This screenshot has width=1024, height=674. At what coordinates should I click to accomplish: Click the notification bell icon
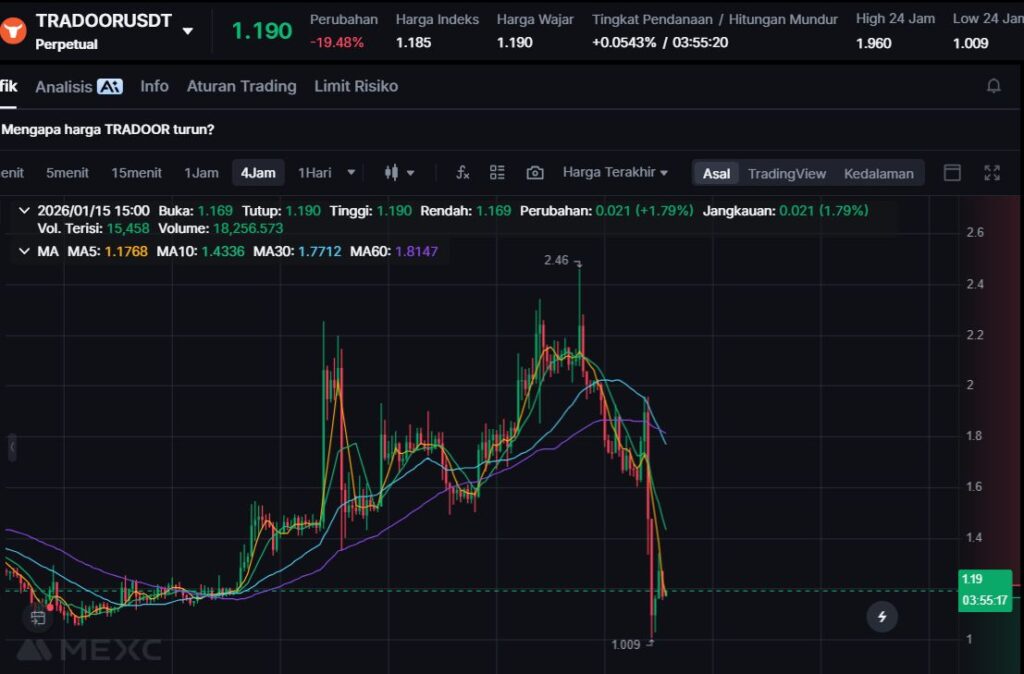993,86
